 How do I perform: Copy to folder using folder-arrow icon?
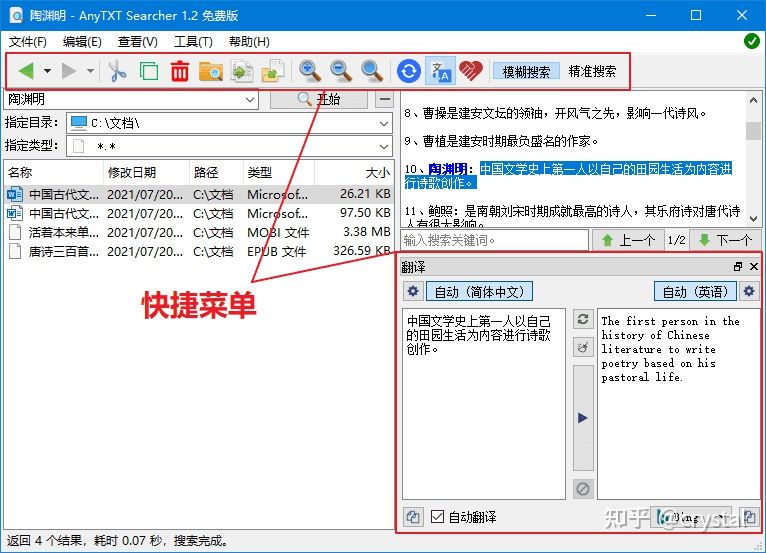click(x=273, y=71)
